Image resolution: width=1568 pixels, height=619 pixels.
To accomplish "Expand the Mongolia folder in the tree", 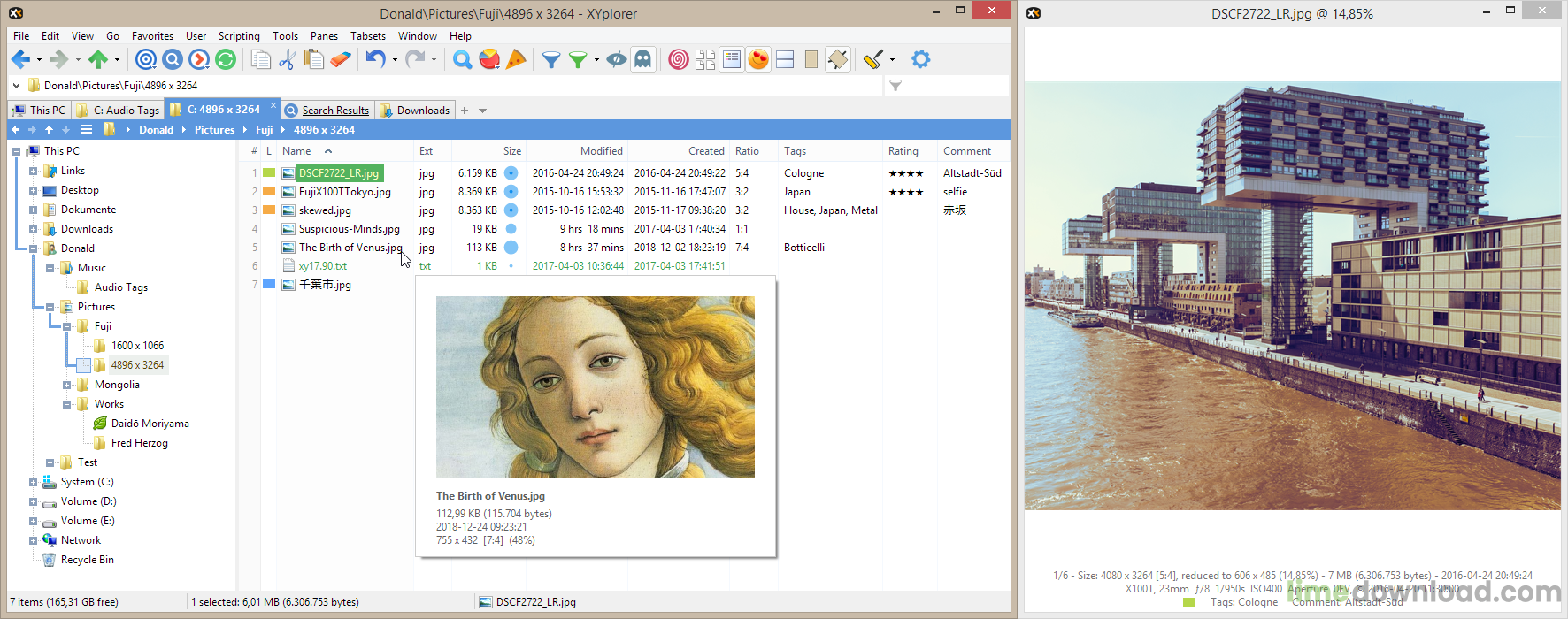I will click(x=67, y=385).
